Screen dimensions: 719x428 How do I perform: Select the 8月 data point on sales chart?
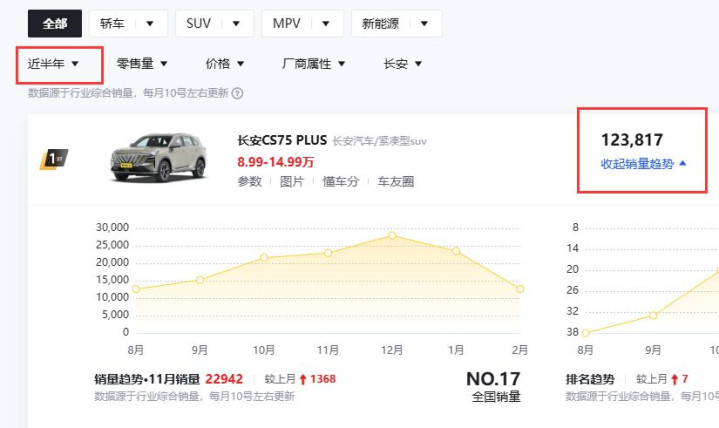click(x=136, y=289)
